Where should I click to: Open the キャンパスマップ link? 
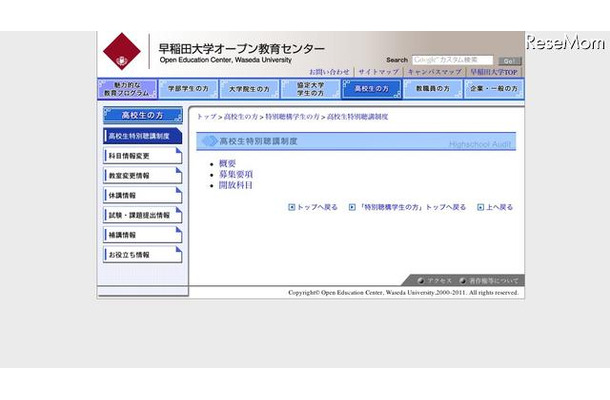[x=434, y=72]
